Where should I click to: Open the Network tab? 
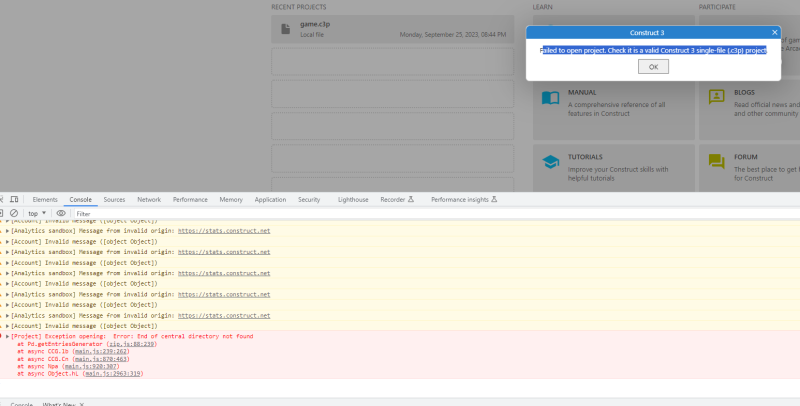tap(149, 199)
